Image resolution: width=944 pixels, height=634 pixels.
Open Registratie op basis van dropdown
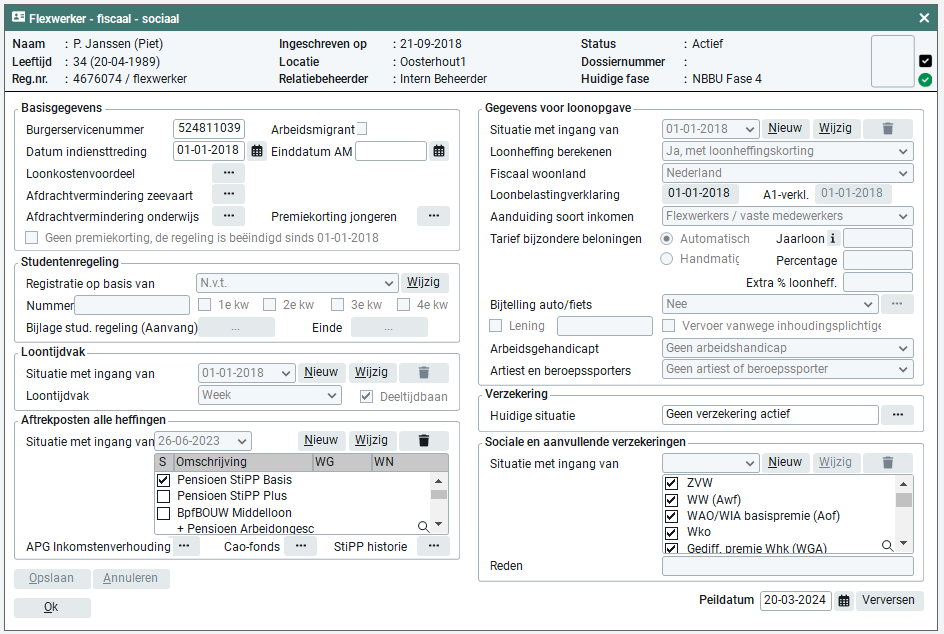[297, 282]
